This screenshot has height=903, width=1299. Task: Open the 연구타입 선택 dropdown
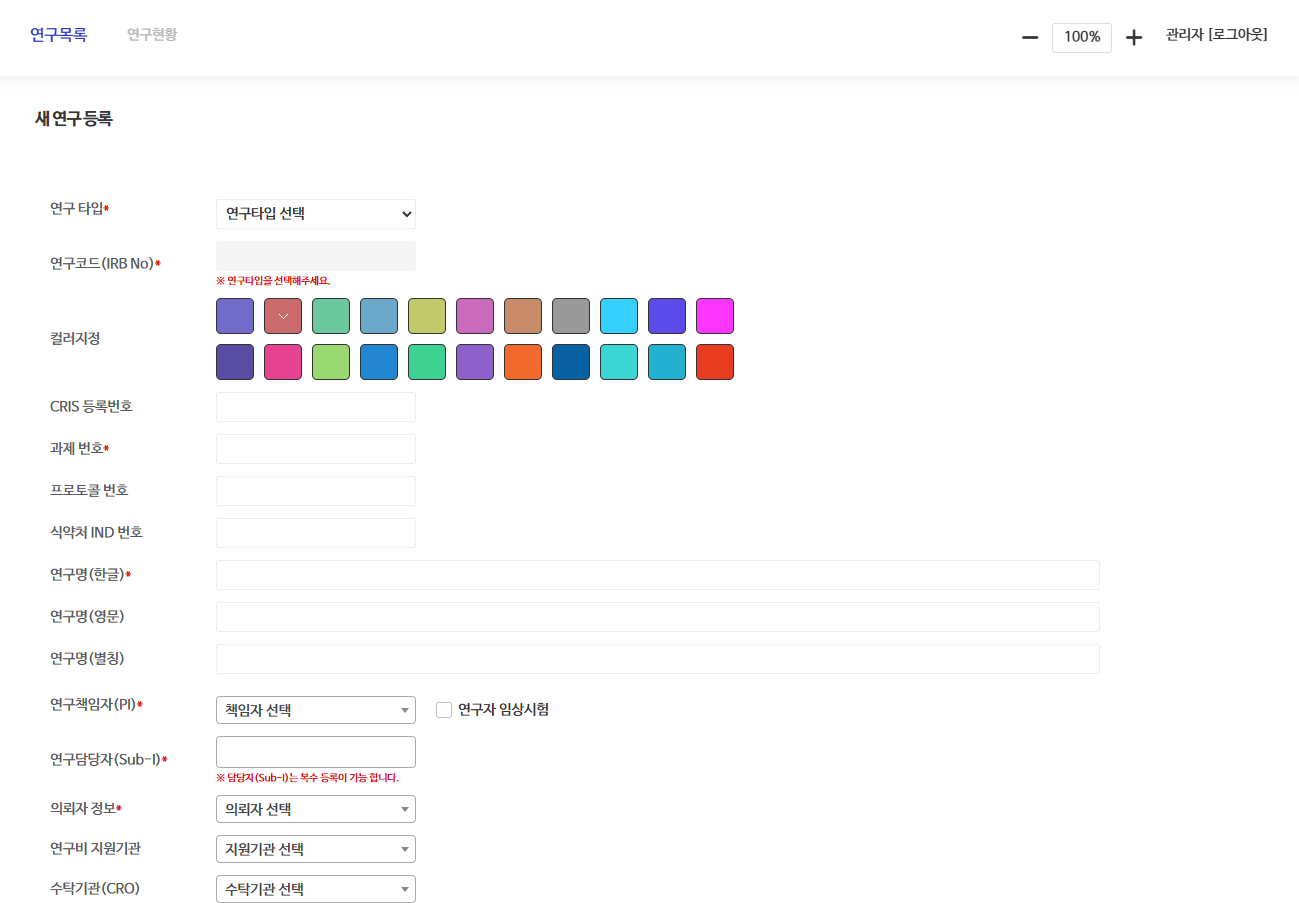(315, 214)
